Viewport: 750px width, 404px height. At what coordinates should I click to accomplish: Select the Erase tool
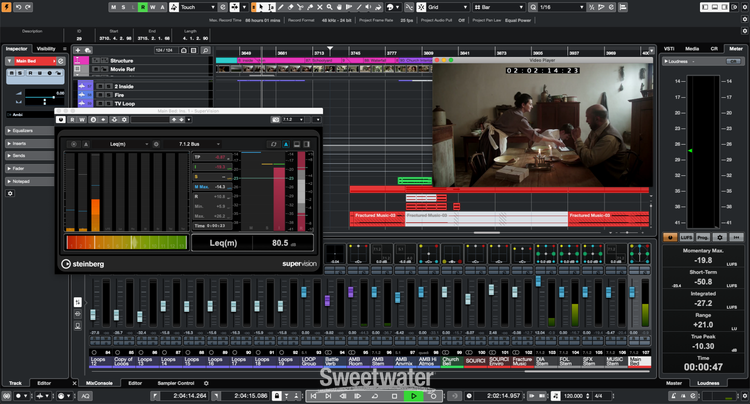[290, 7]
